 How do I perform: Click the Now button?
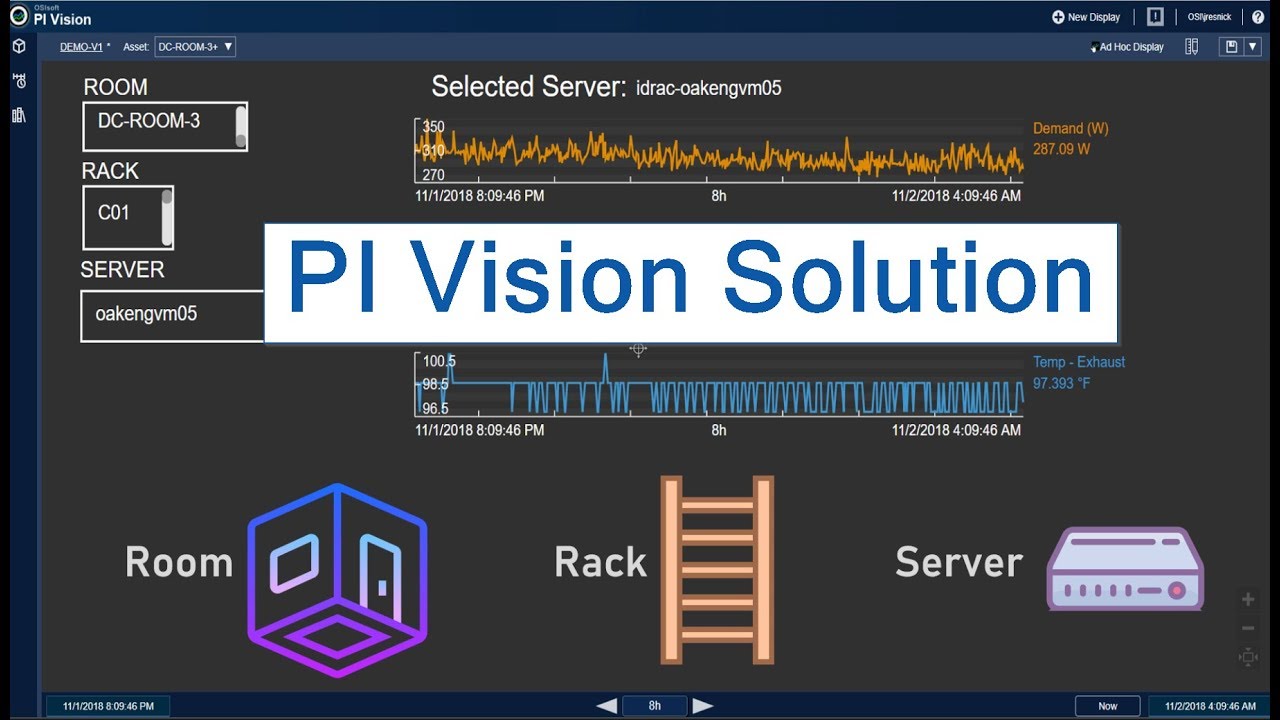1108,706
